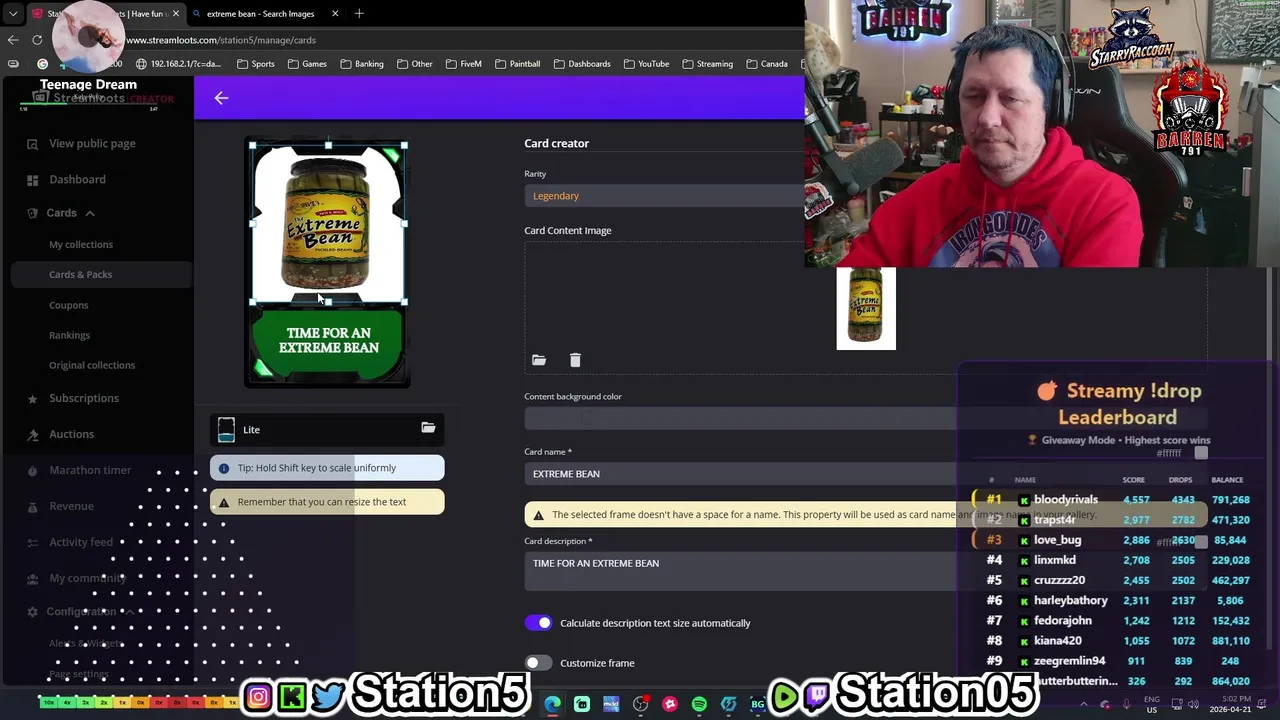Switch to the Streamloots browser tab

[x=105, y=13]
